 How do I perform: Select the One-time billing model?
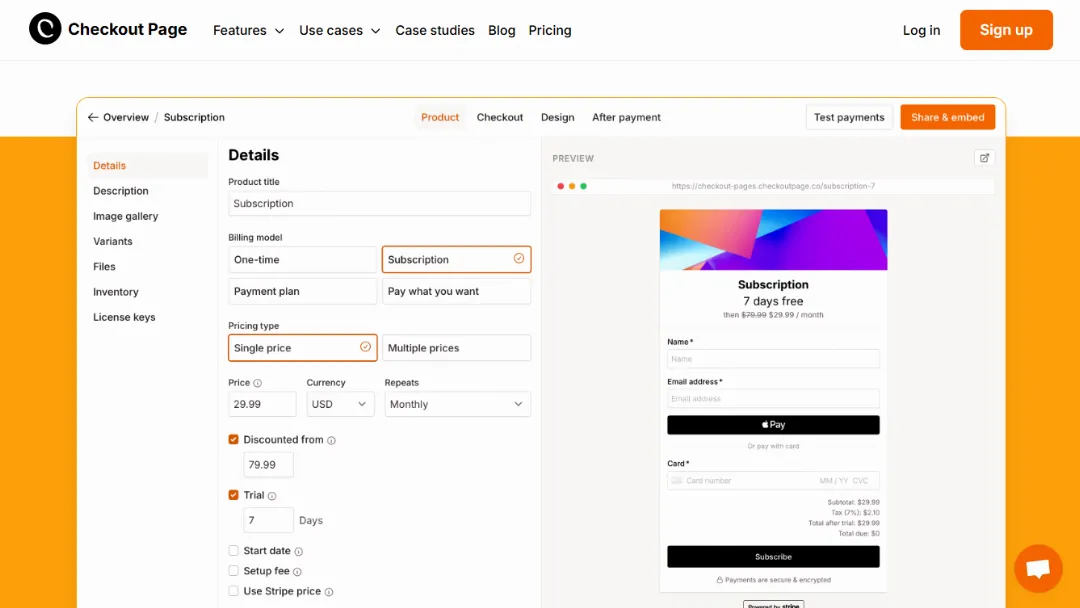tap(302, 260)
